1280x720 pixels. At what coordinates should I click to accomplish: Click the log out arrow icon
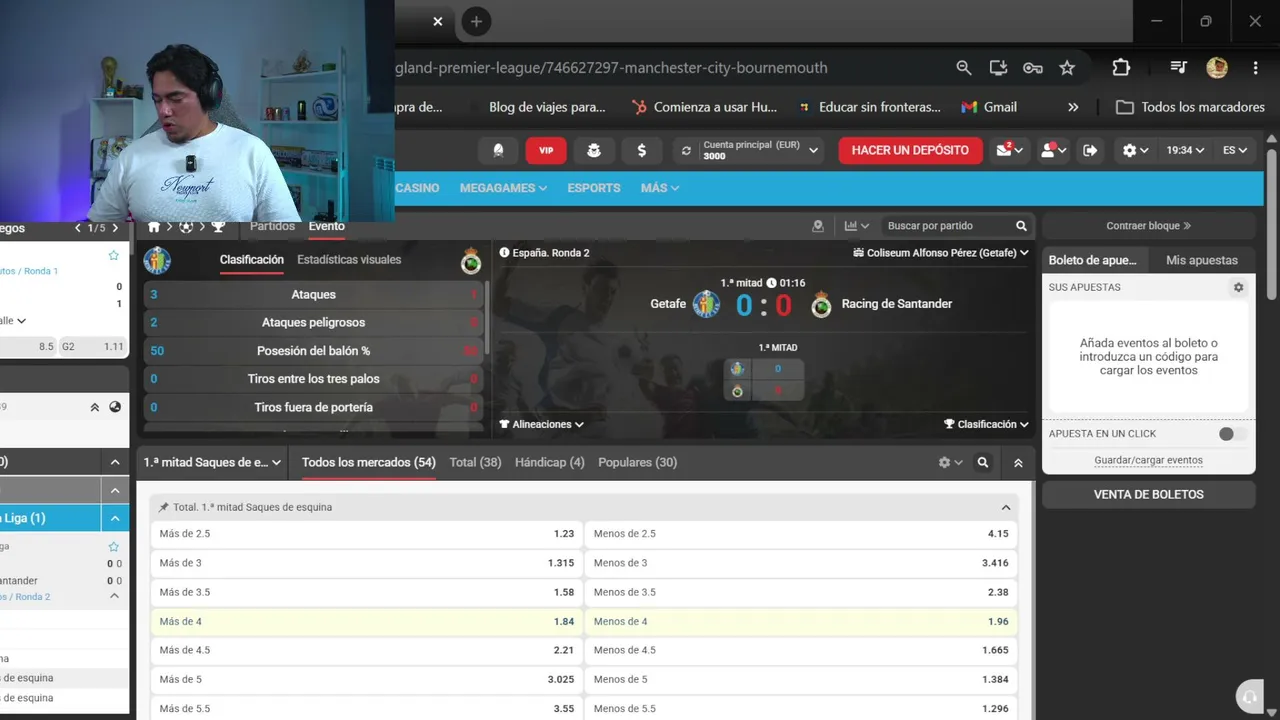[1090, 150]
